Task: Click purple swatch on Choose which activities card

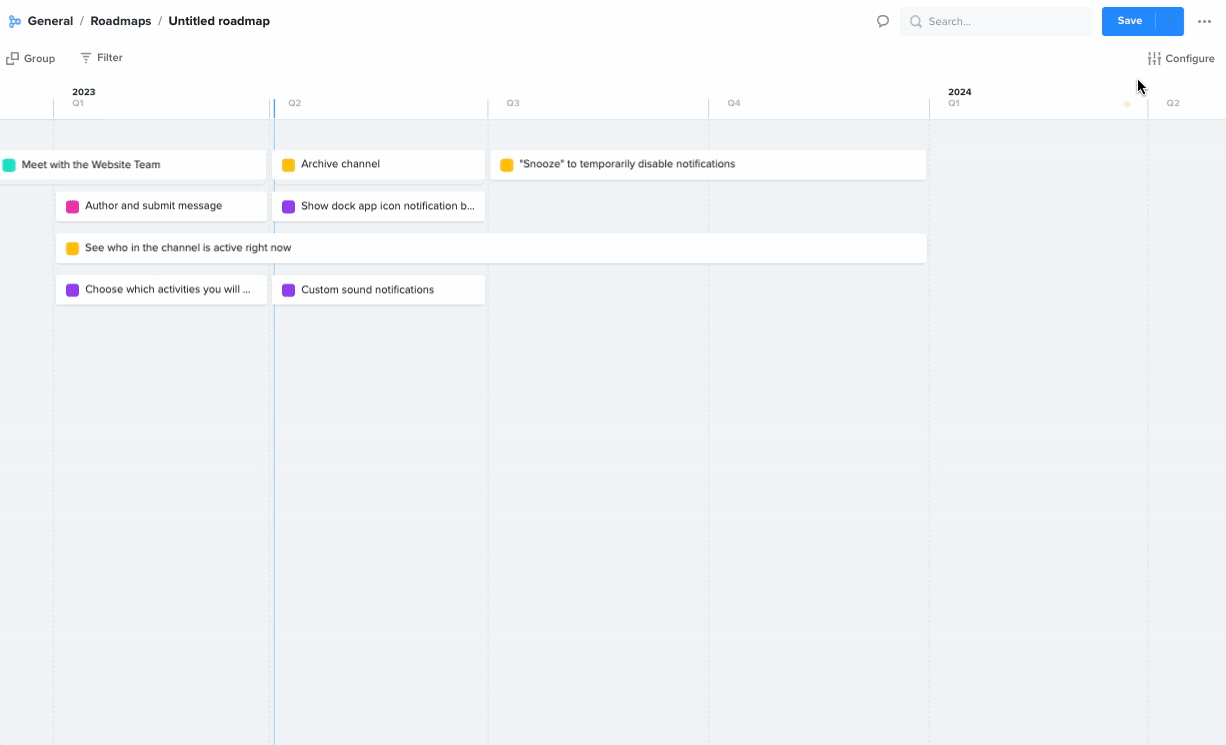Action: tap(72, 290)
